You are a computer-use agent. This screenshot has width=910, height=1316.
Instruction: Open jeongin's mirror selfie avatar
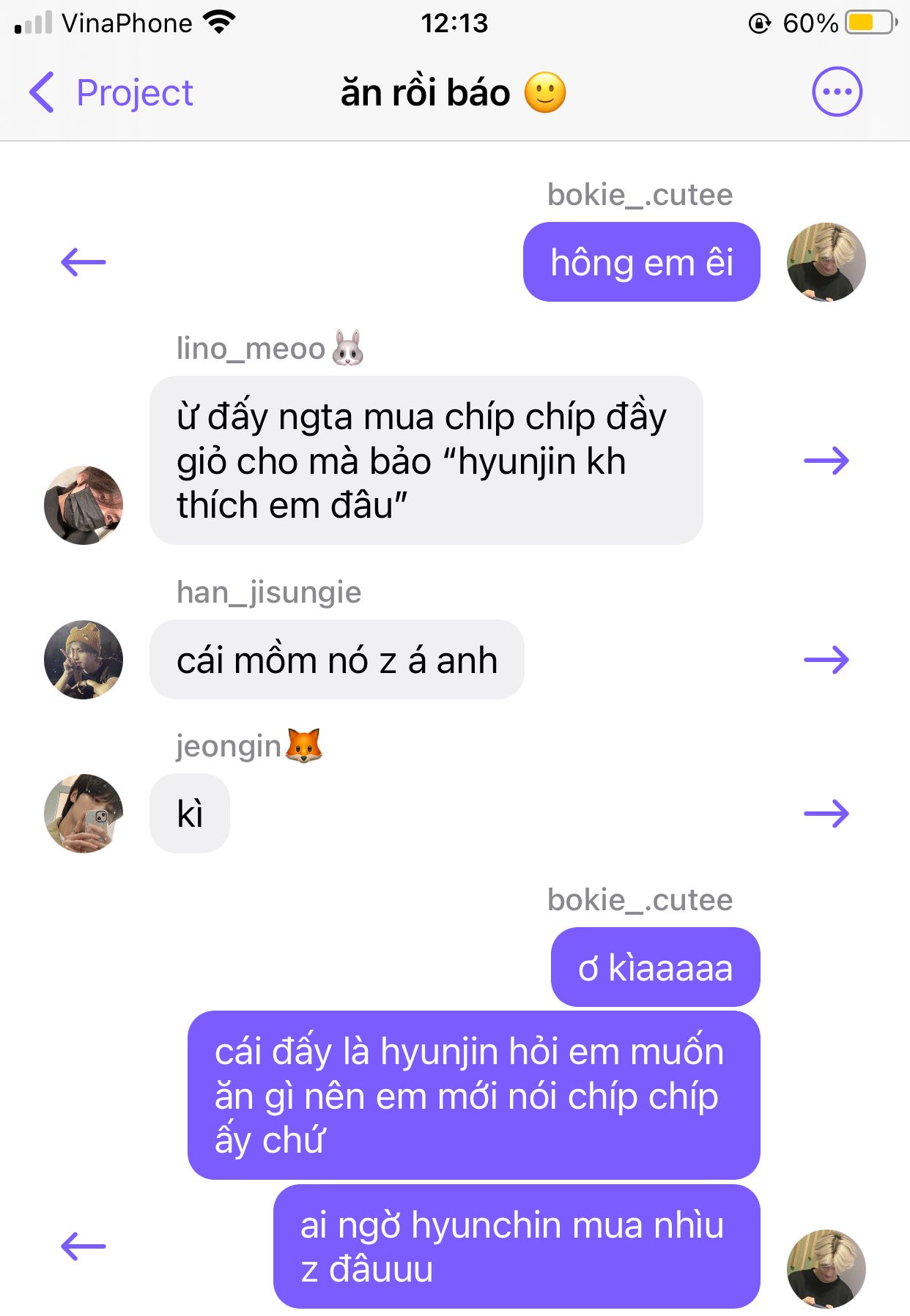pyautogui.click(x=84, y=813)
